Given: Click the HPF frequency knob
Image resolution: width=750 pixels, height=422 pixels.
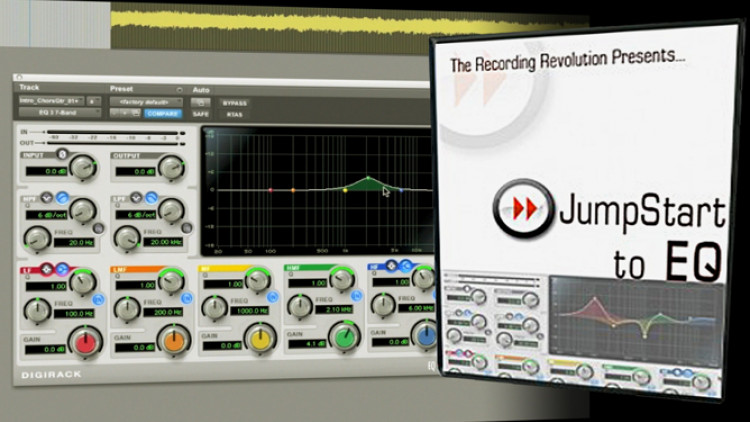Looking at the screenshot, I should (x=37, y=238).
